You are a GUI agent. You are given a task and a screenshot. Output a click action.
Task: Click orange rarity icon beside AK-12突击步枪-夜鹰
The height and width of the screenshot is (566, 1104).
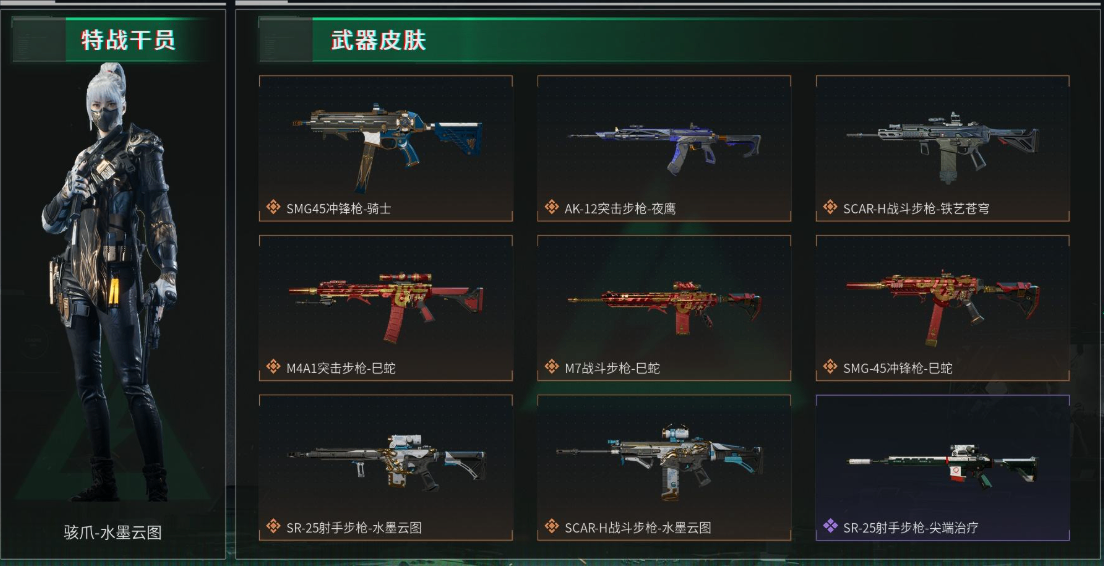552,207
